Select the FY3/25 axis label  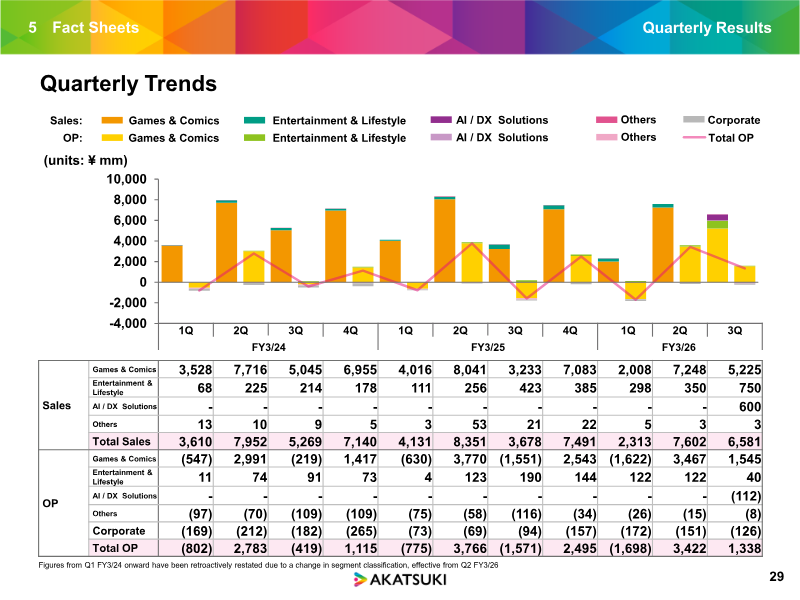click(x=488, y=347)
